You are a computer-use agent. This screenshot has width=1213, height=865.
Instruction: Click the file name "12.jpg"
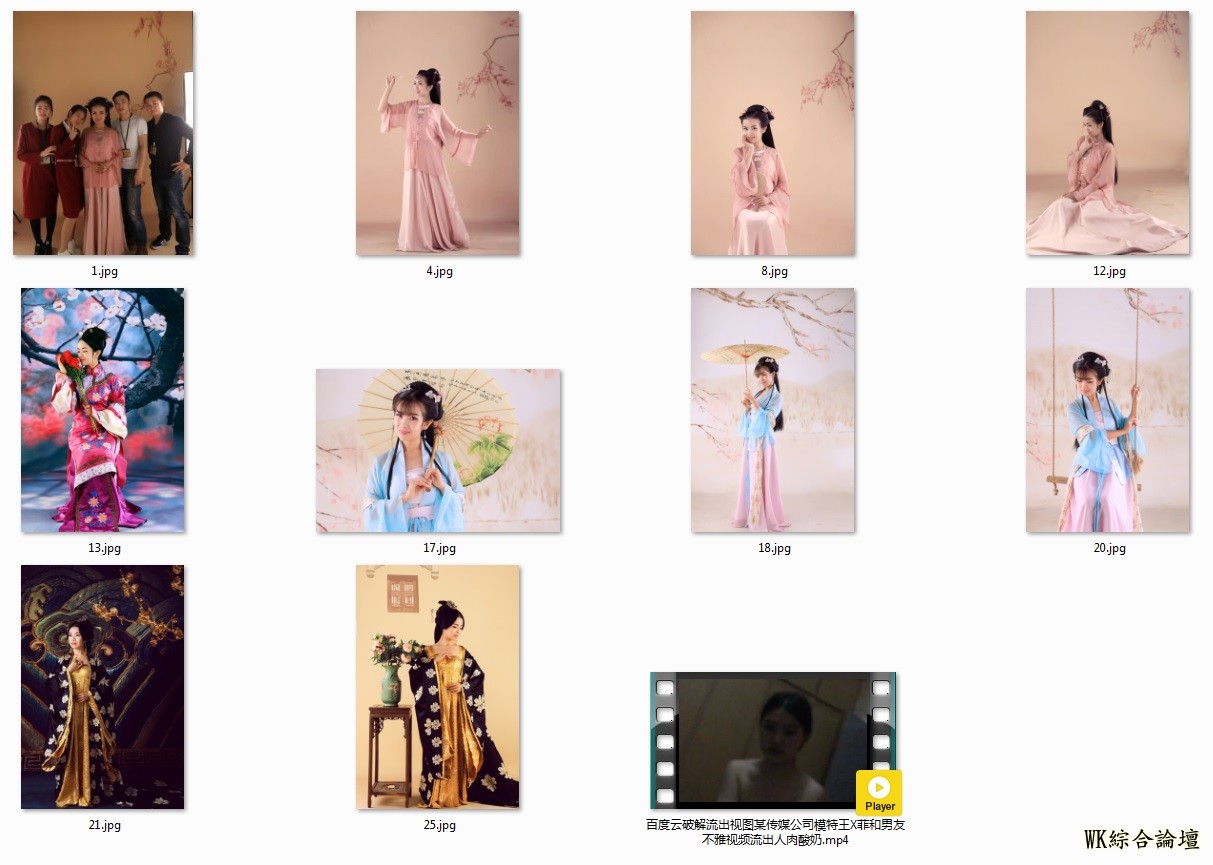point(1109,271)
